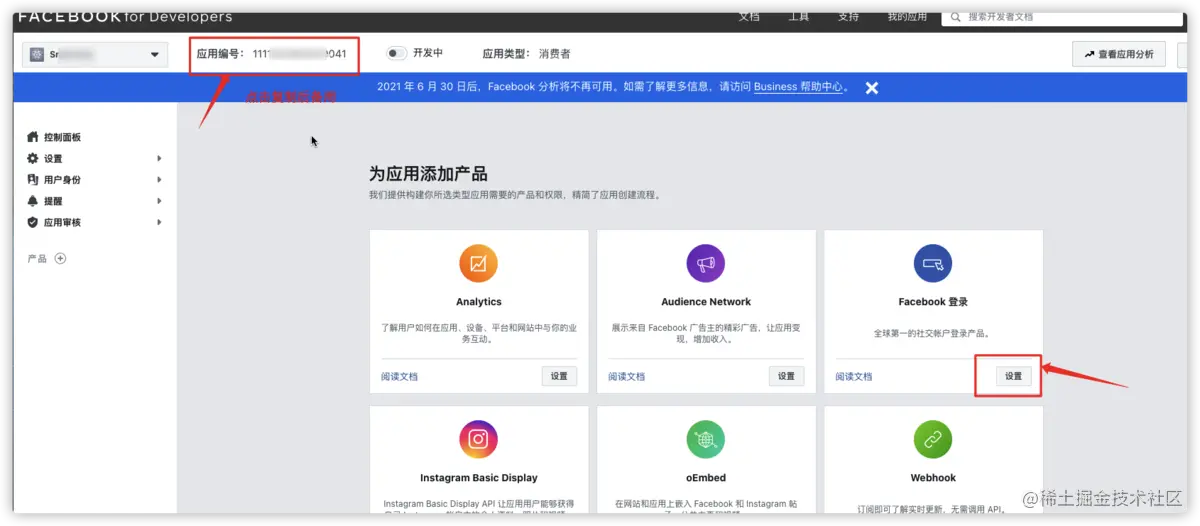1200x526 pixels.
Task: Click the Analytics product icon
Action: click(x=478, y=264)
